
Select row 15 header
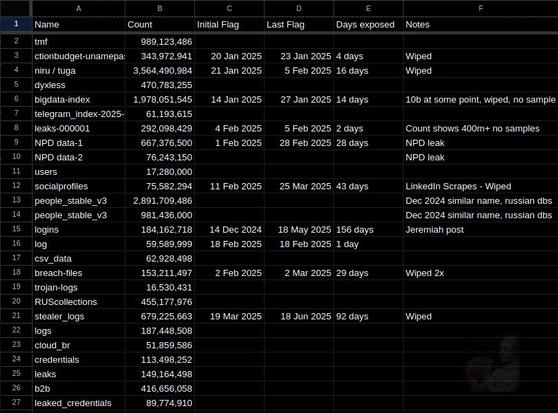click(16, 229)
